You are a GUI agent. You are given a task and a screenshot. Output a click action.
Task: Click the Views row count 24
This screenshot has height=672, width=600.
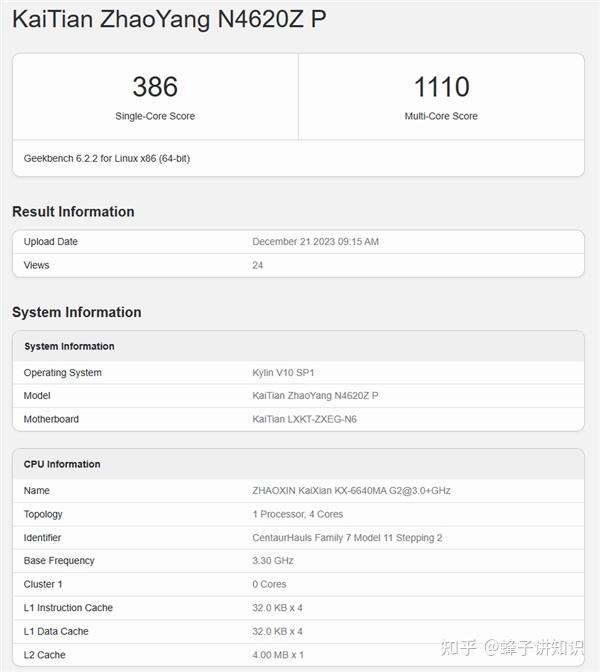tap(258, 265)
